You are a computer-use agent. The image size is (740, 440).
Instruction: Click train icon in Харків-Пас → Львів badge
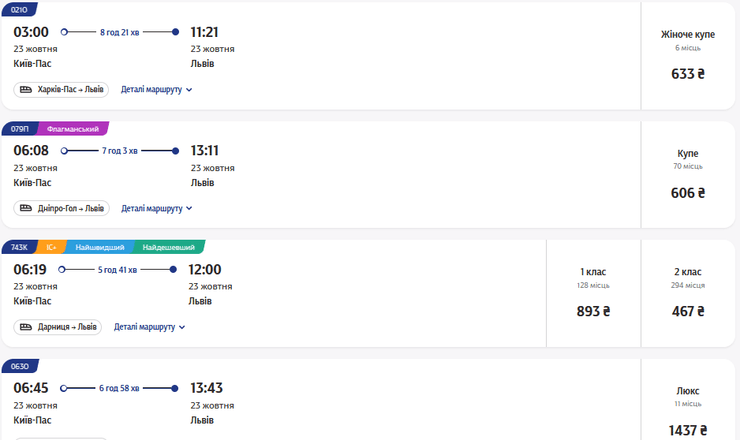tap(26, 90)
